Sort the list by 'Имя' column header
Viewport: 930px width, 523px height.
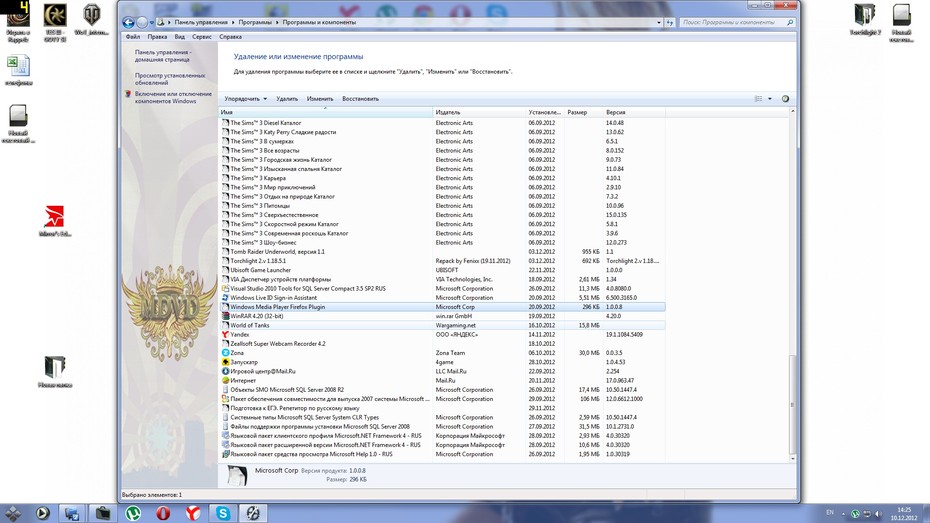point(326,112)
